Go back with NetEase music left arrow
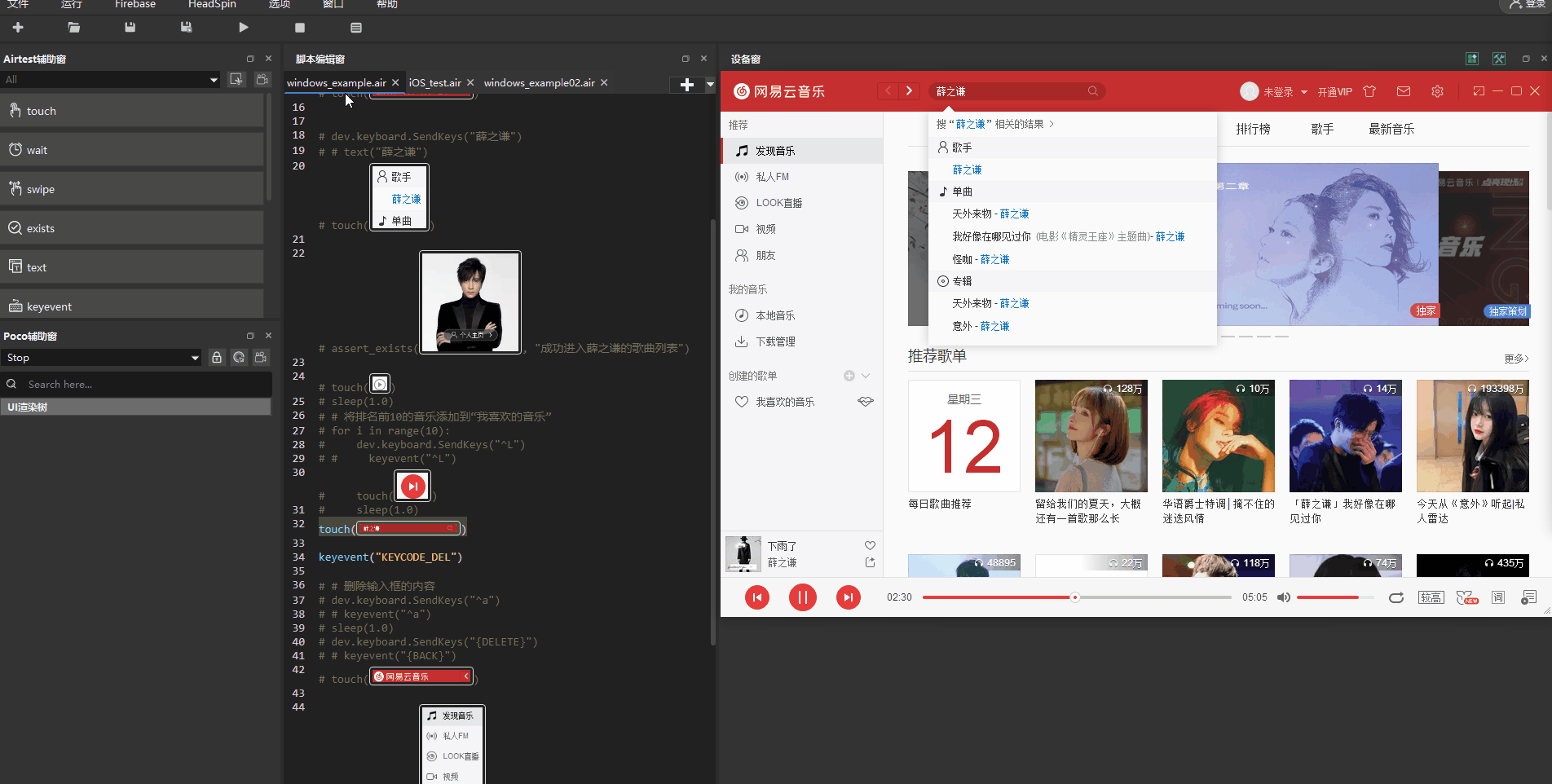The height and width of the screenshot is (784, 1552). pos(888,91)
